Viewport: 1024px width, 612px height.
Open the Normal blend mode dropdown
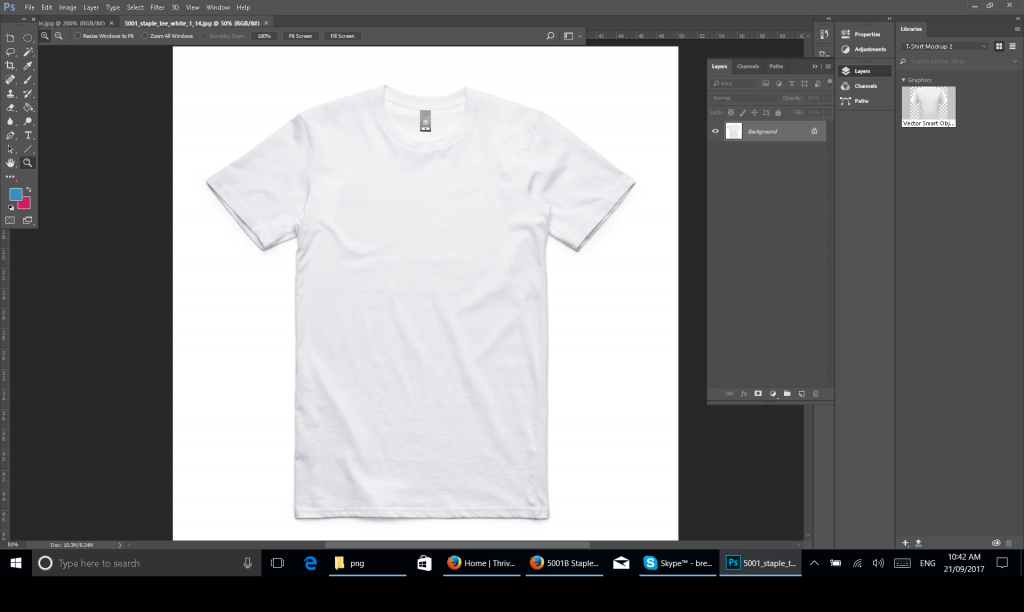744,98
